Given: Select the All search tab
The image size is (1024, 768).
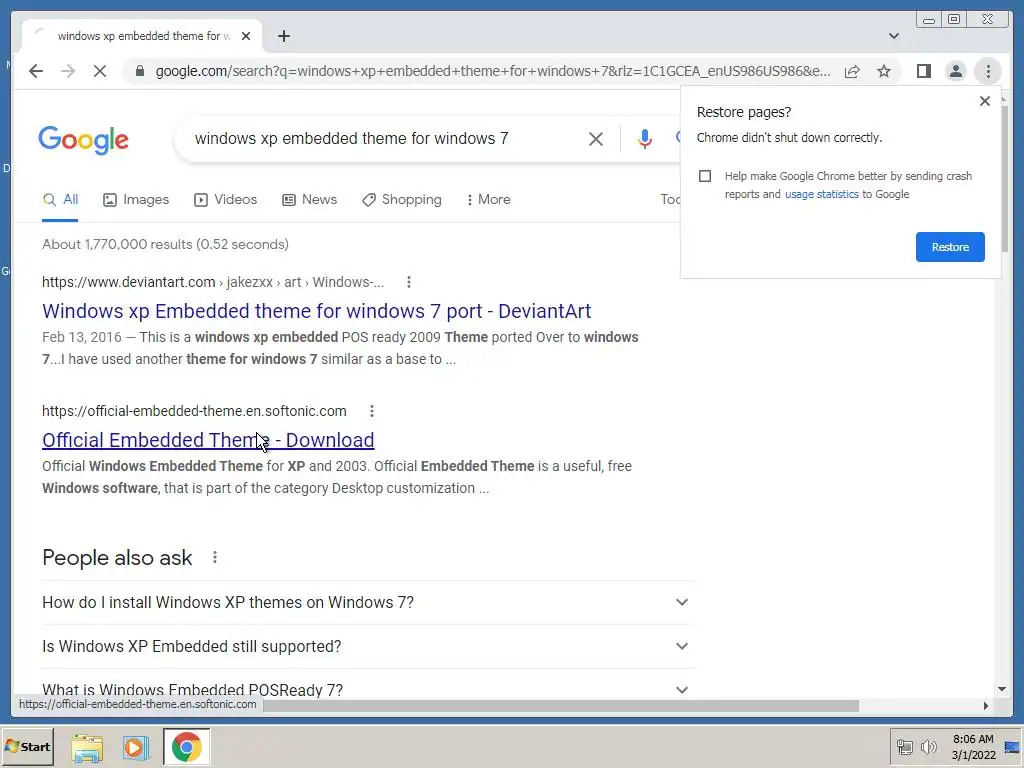Looking at the screenshot, I should coord(60,200).
